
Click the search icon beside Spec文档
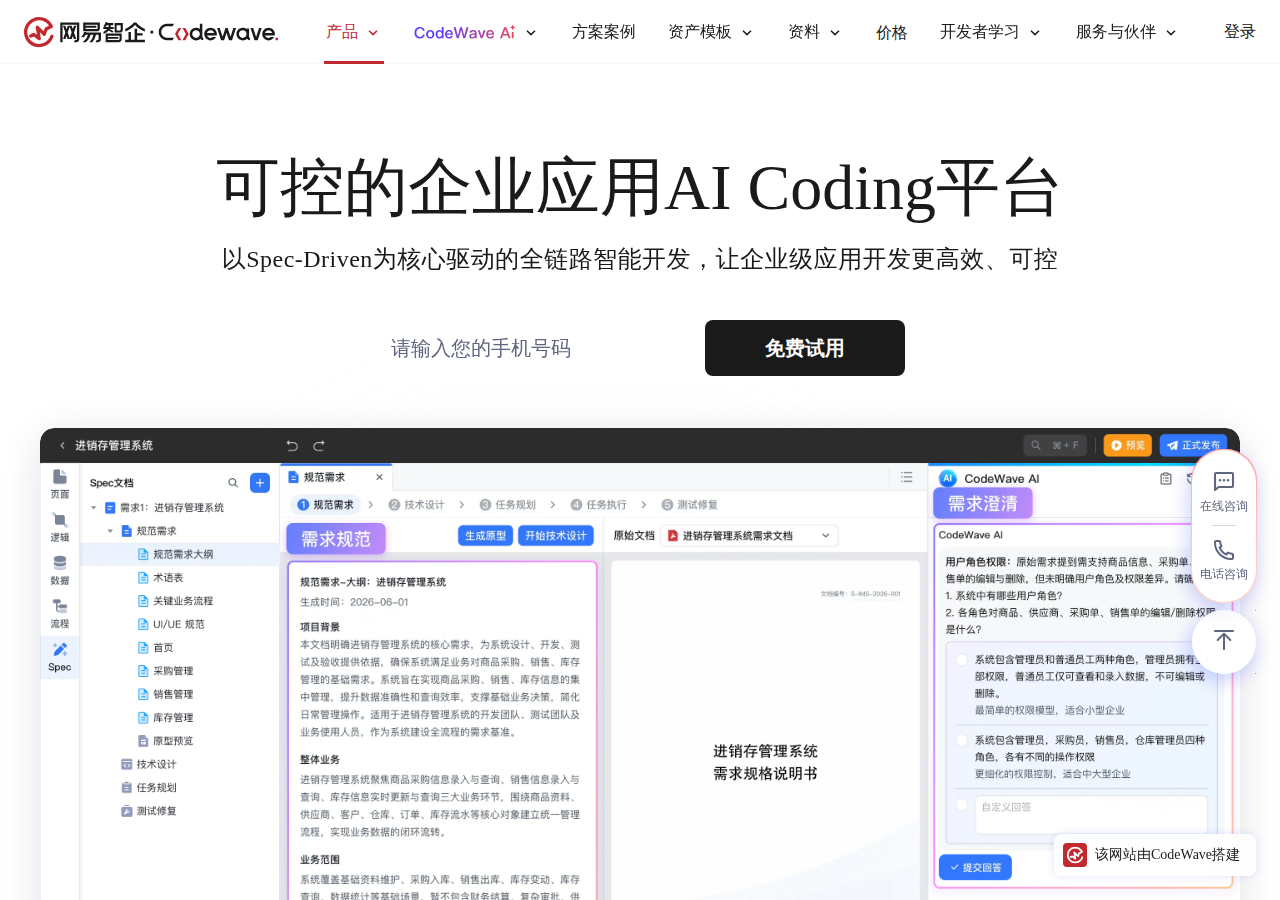coord(233,483)
